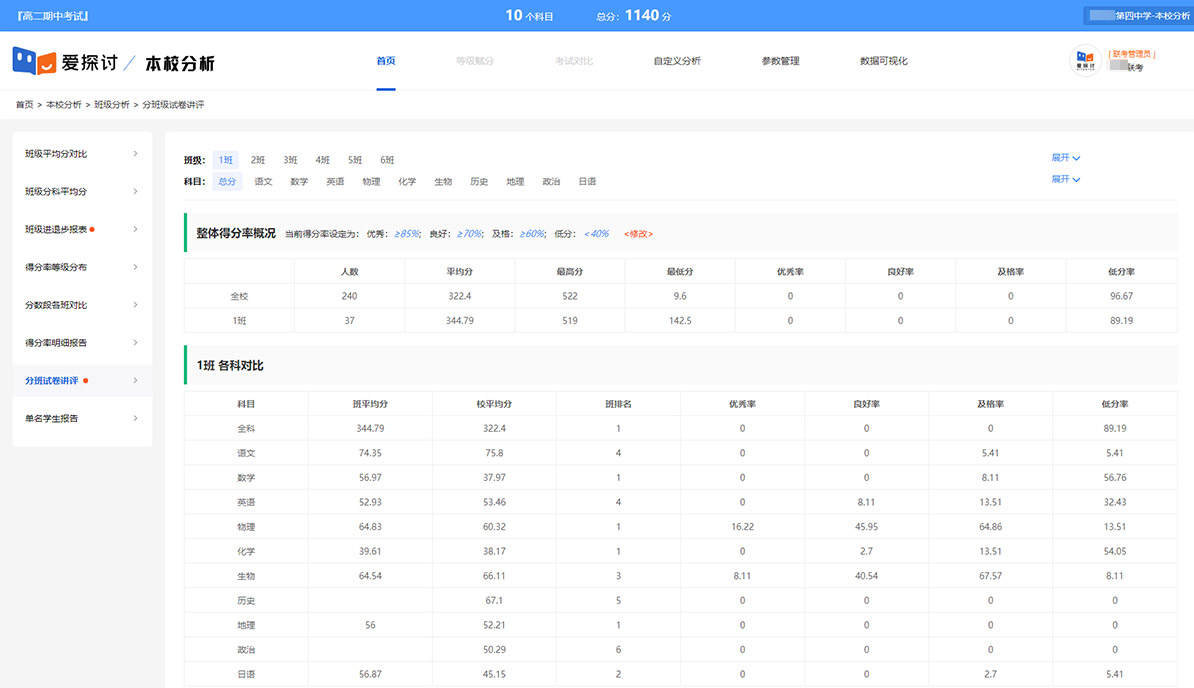Click arrow next to 单名学生报告
Image resolution: width=1194 pixels, height=688 pixels.
[x=135, y=418]
